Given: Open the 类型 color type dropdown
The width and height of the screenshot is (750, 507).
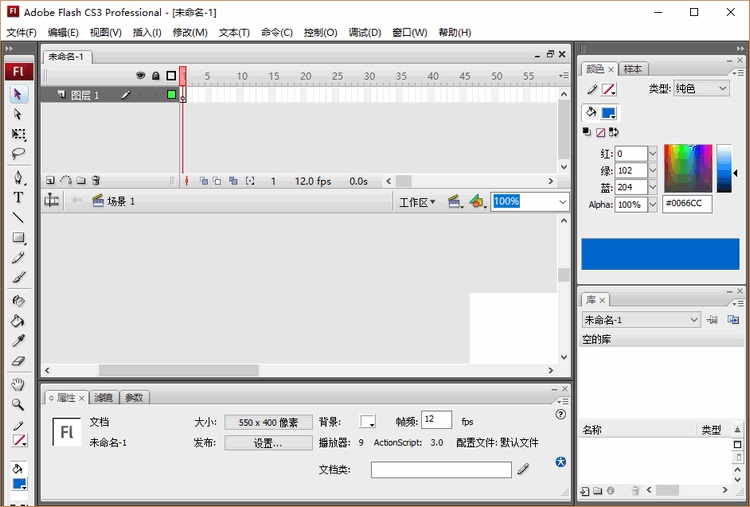Looking at the screenshot, I should (701, 88).
